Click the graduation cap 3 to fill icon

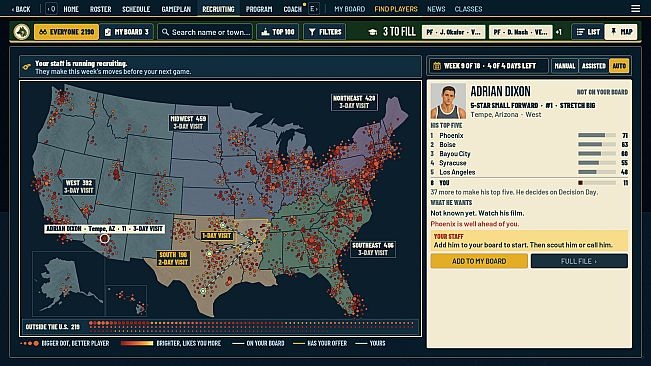pos(372,32)
